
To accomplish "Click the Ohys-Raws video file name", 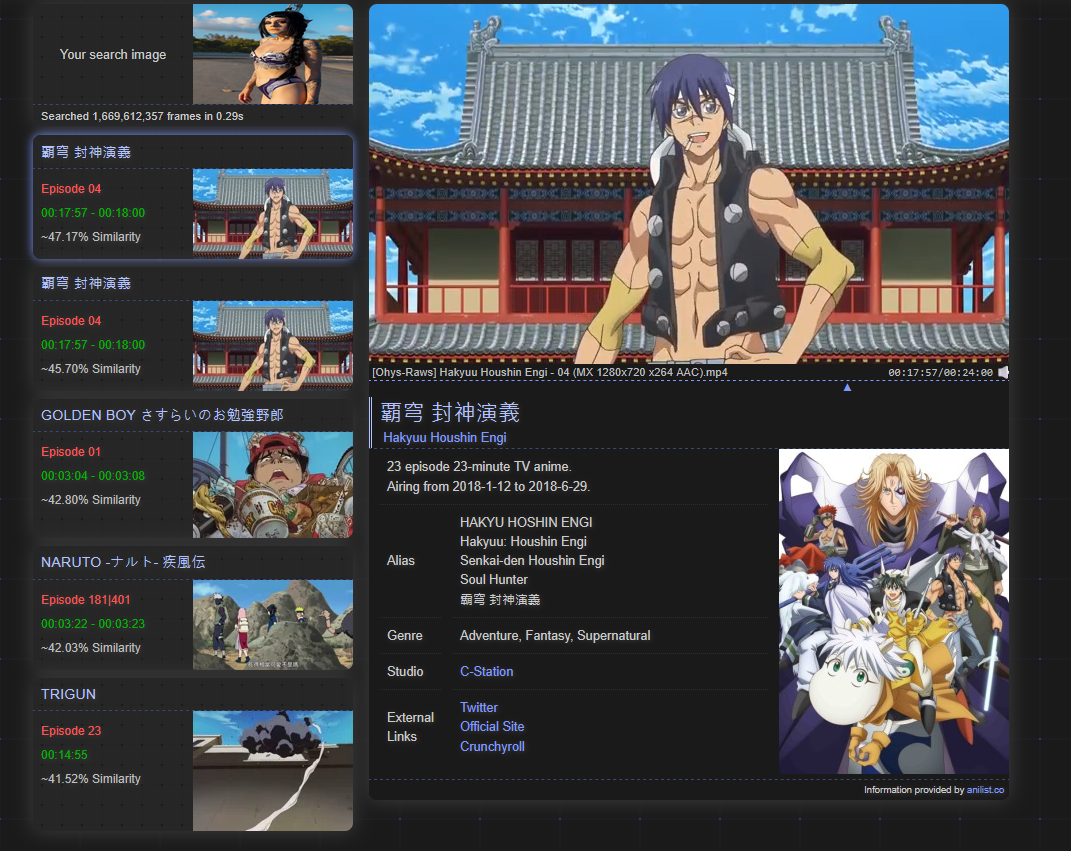I will coord(550,372).
